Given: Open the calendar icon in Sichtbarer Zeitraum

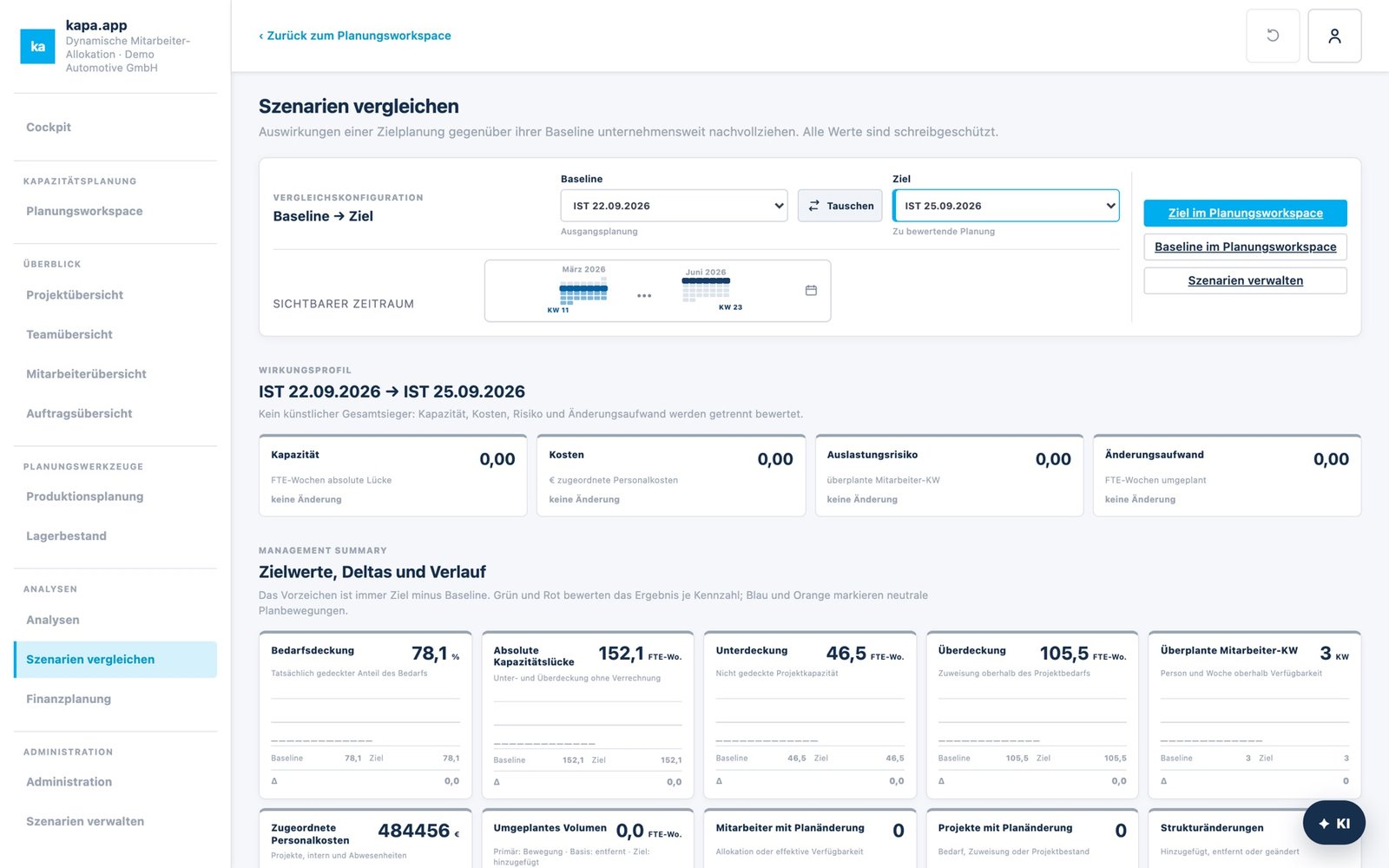Looking at the screenshot, I should coord(811,290).
